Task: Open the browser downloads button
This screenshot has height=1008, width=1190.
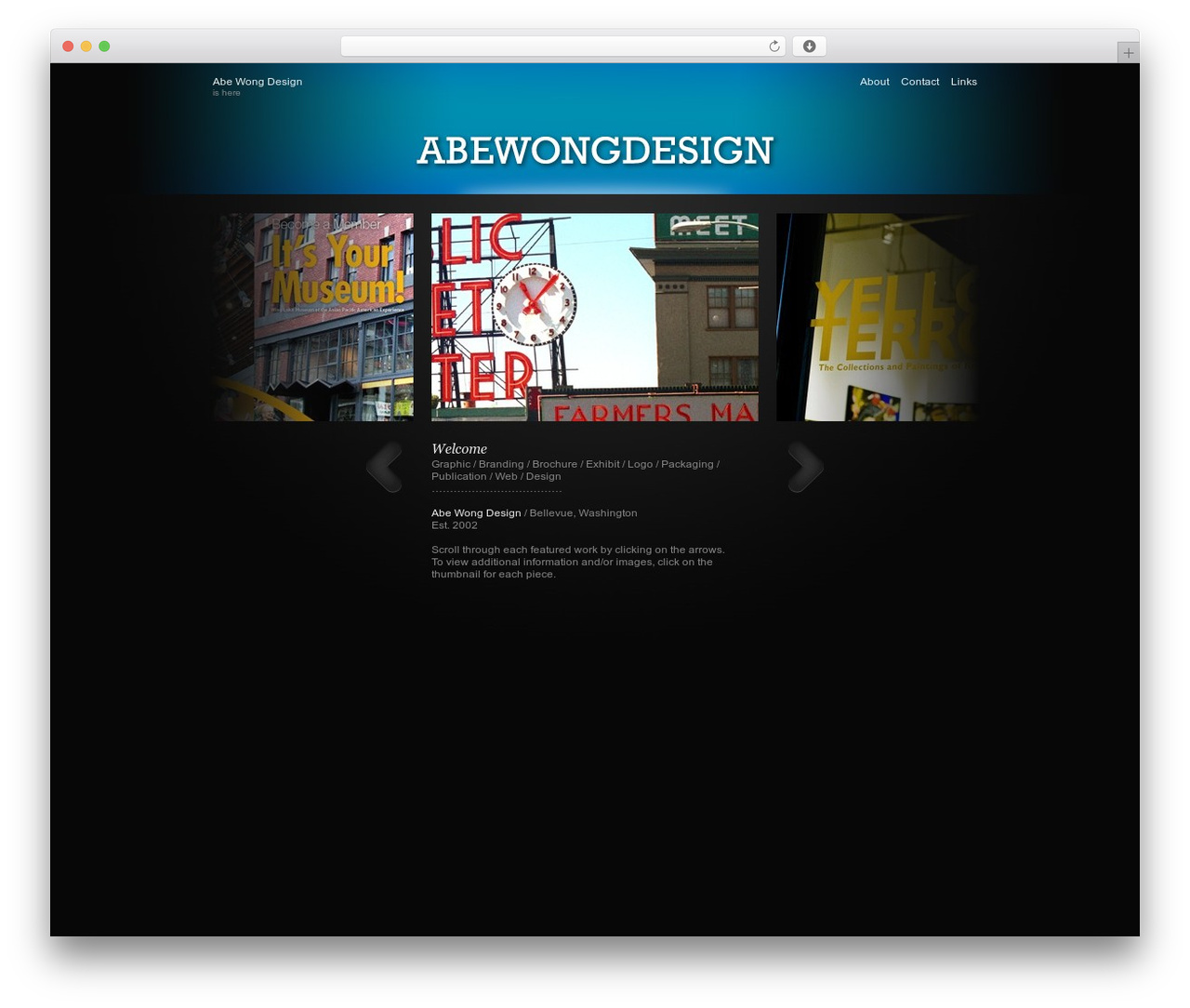Action: click(809, 46)
